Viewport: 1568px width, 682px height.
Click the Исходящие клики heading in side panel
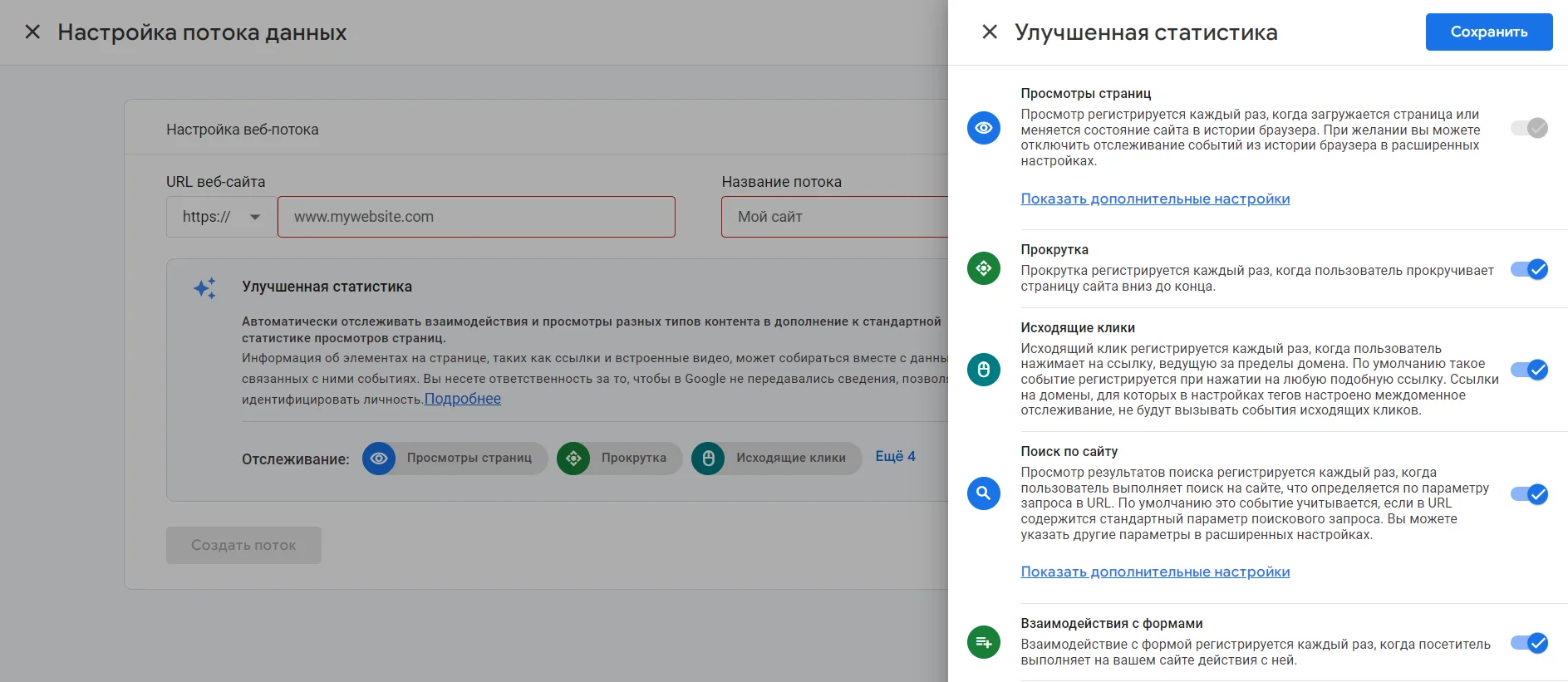(1078, 327)
